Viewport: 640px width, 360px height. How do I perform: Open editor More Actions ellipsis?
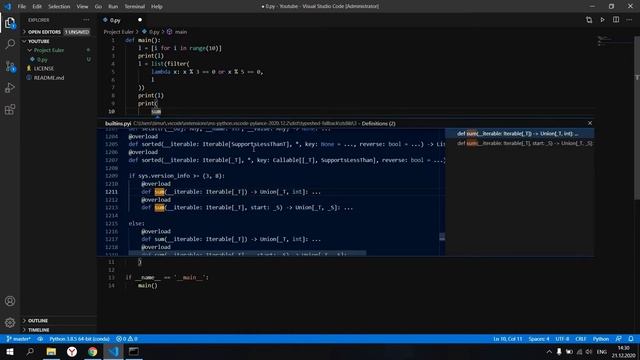[x=629, y=20]
